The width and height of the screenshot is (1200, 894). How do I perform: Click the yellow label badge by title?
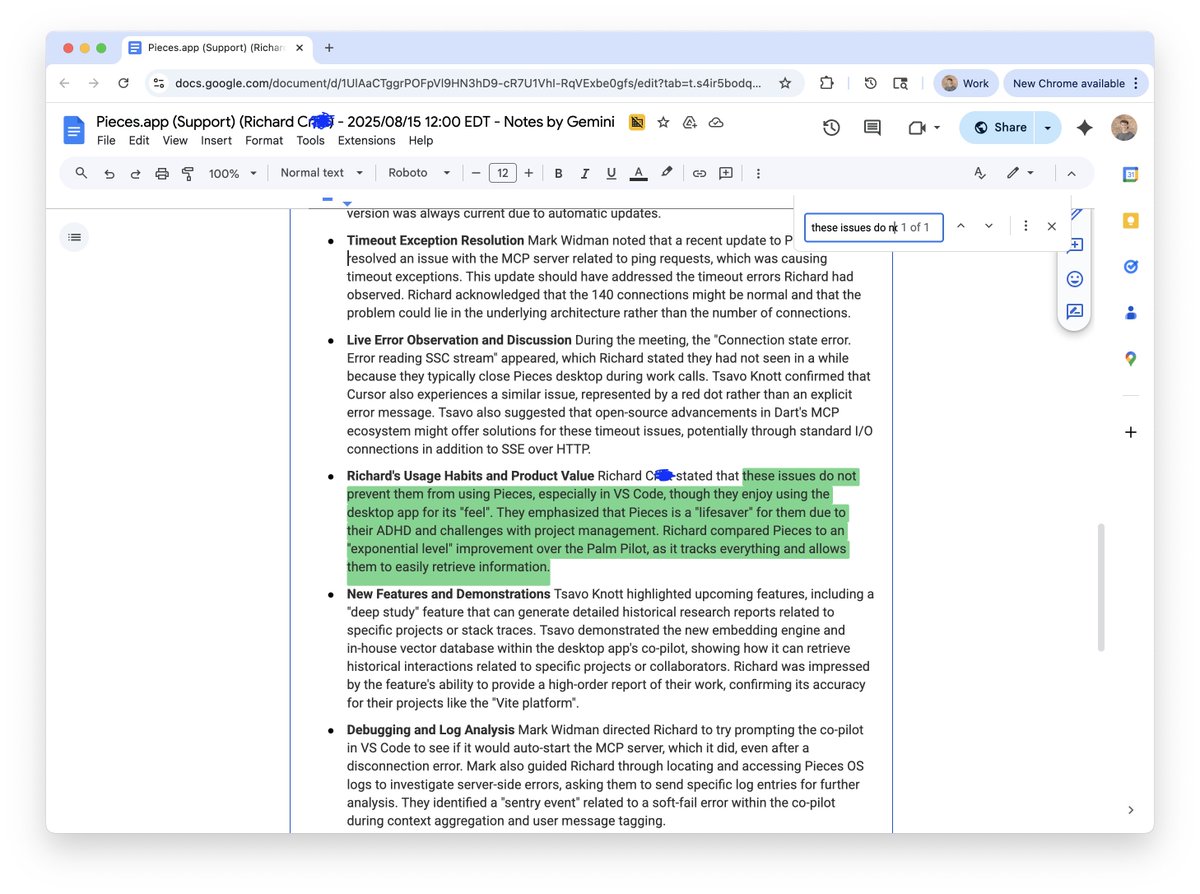pos(637,122)
